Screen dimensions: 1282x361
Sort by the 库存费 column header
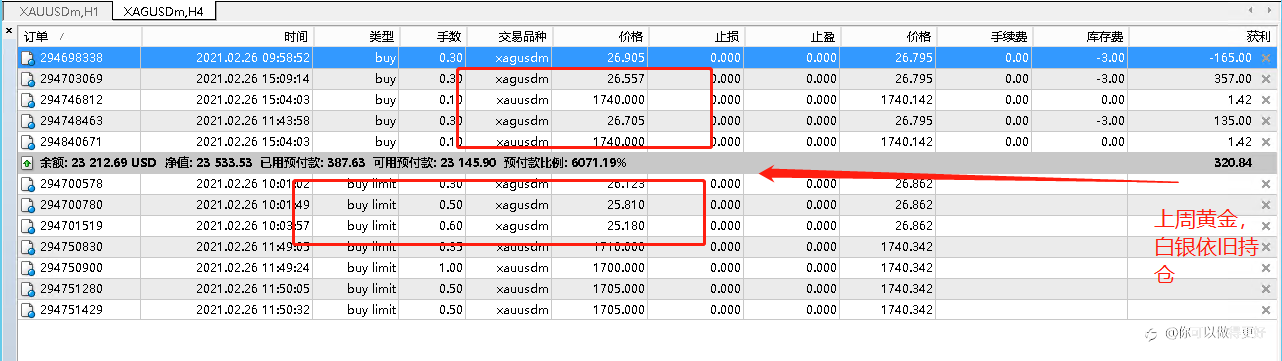point(1081,36)
